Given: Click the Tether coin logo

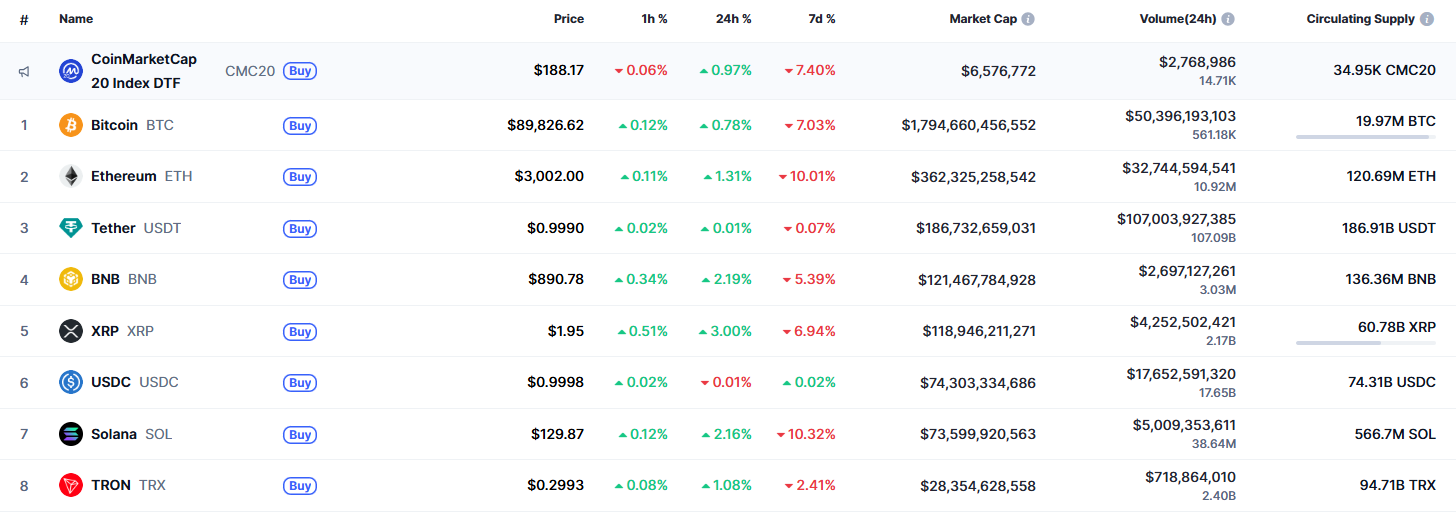Looking at the screenshot, I should [x=71, y=228].
